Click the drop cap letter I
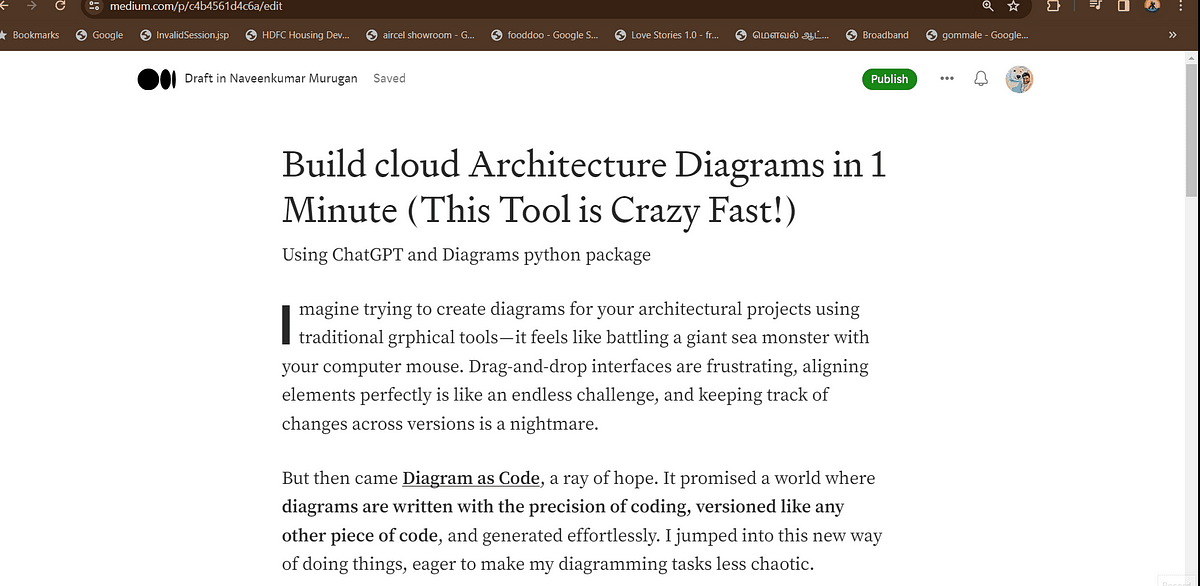The height and width of the screenshot is (586, 1200). pyautogui.click(x=287, y=325)
